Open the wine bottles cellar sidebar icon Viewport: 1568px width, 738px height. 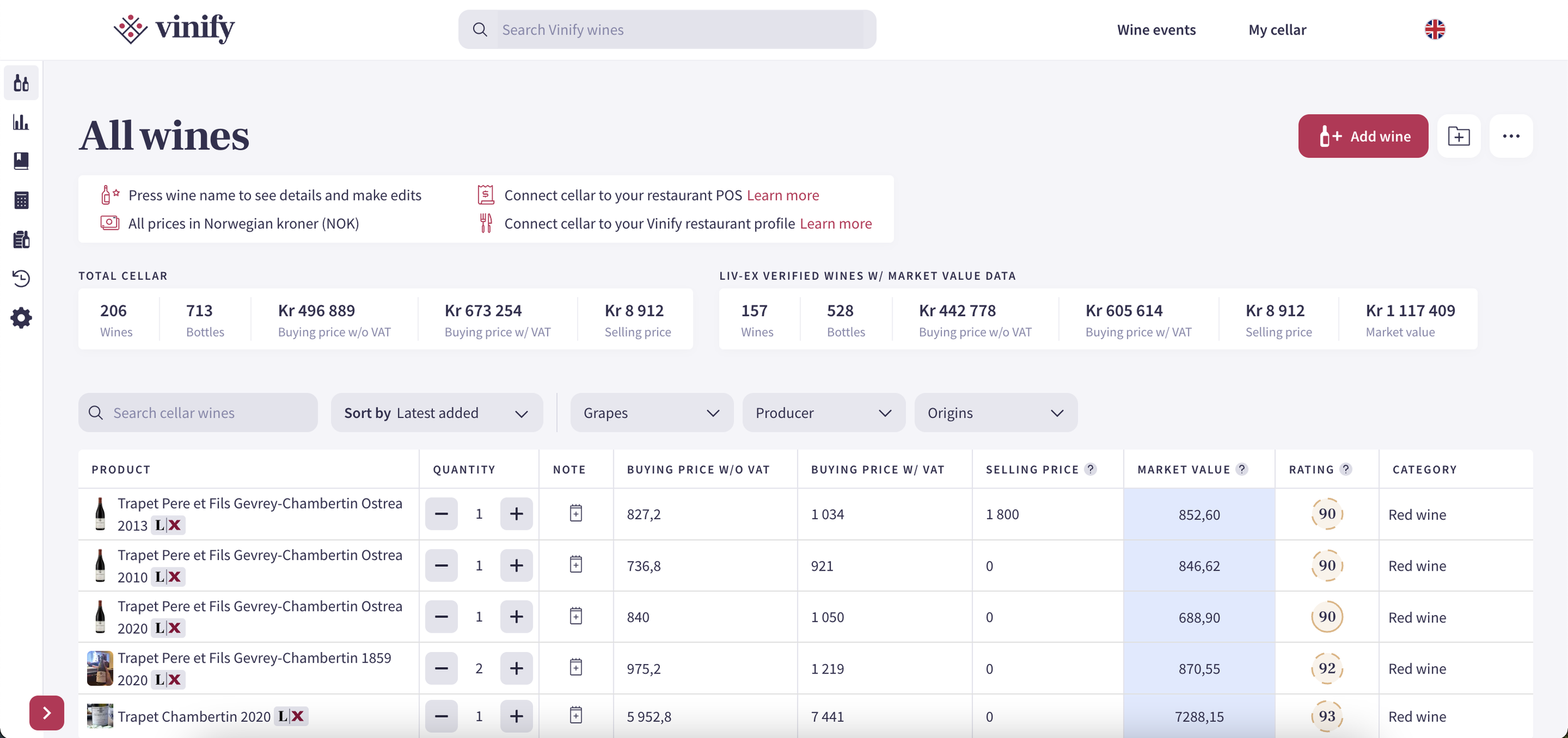tap(21, 83)
